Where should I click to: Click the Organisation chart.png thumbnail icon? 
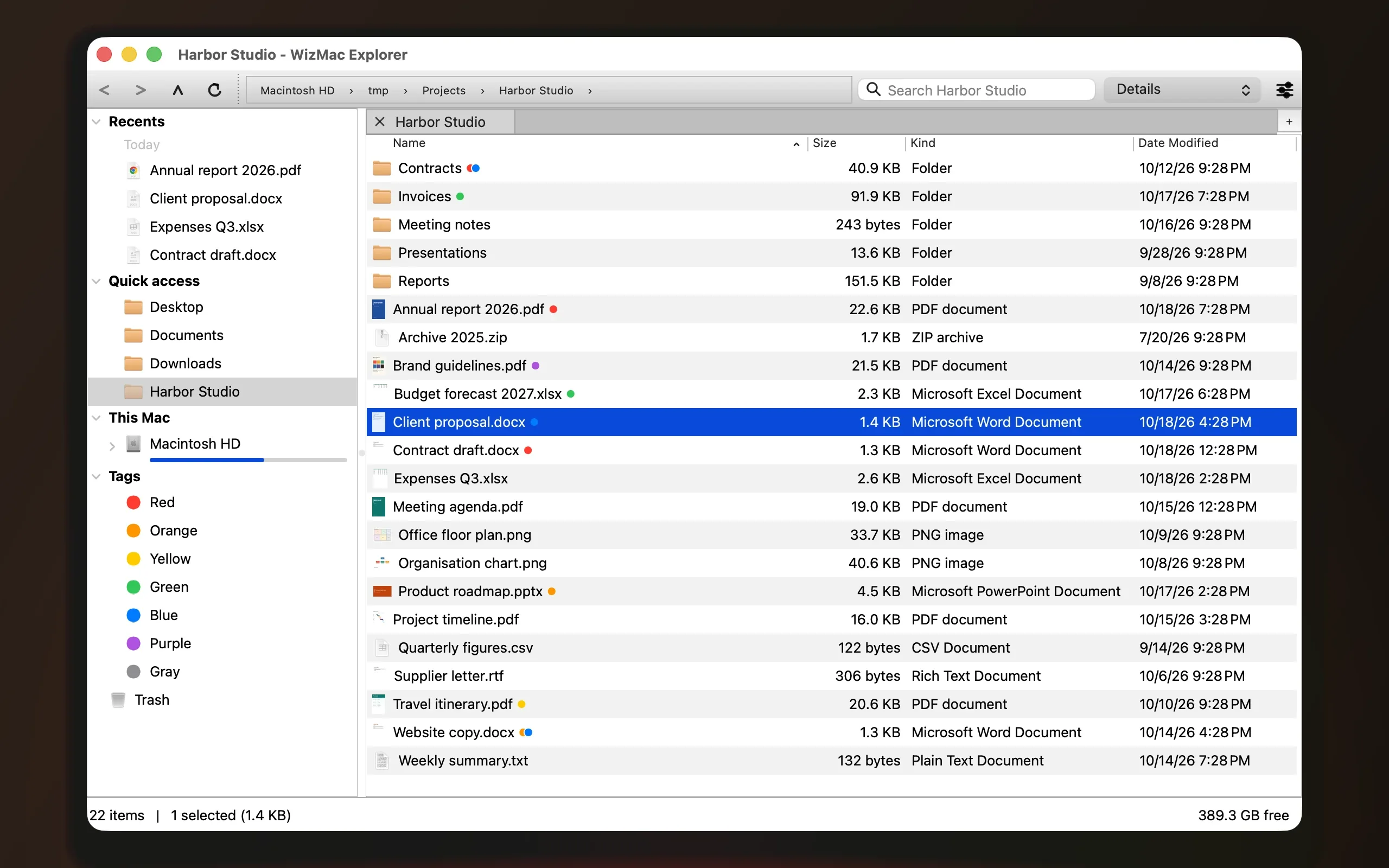[x=381, y=563]
